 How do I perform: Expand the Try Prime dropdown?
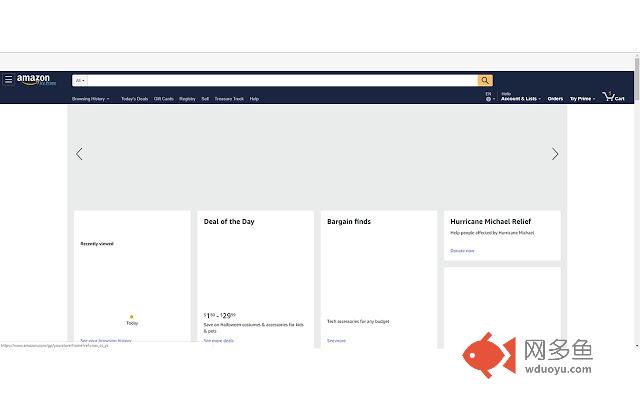582,99
